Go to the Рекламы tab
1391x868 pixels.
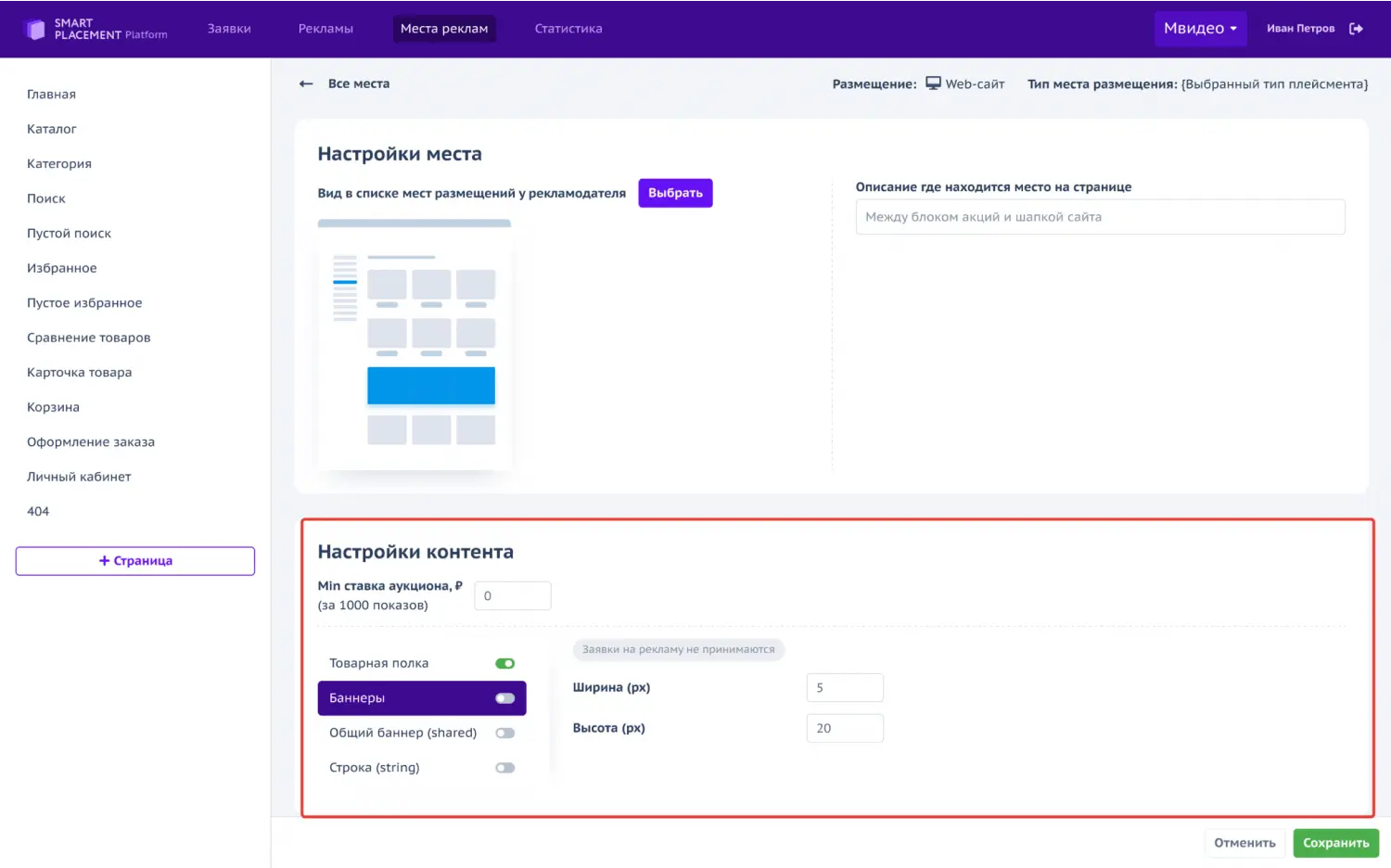tap(325, 29)
